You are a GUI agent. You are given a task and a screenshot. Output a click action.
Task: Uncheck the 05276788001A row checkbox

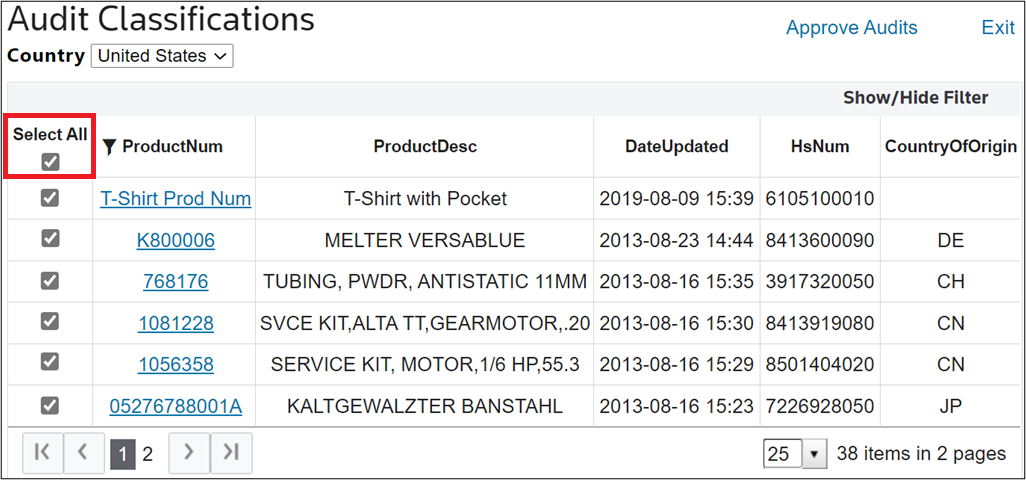(50, 405)
